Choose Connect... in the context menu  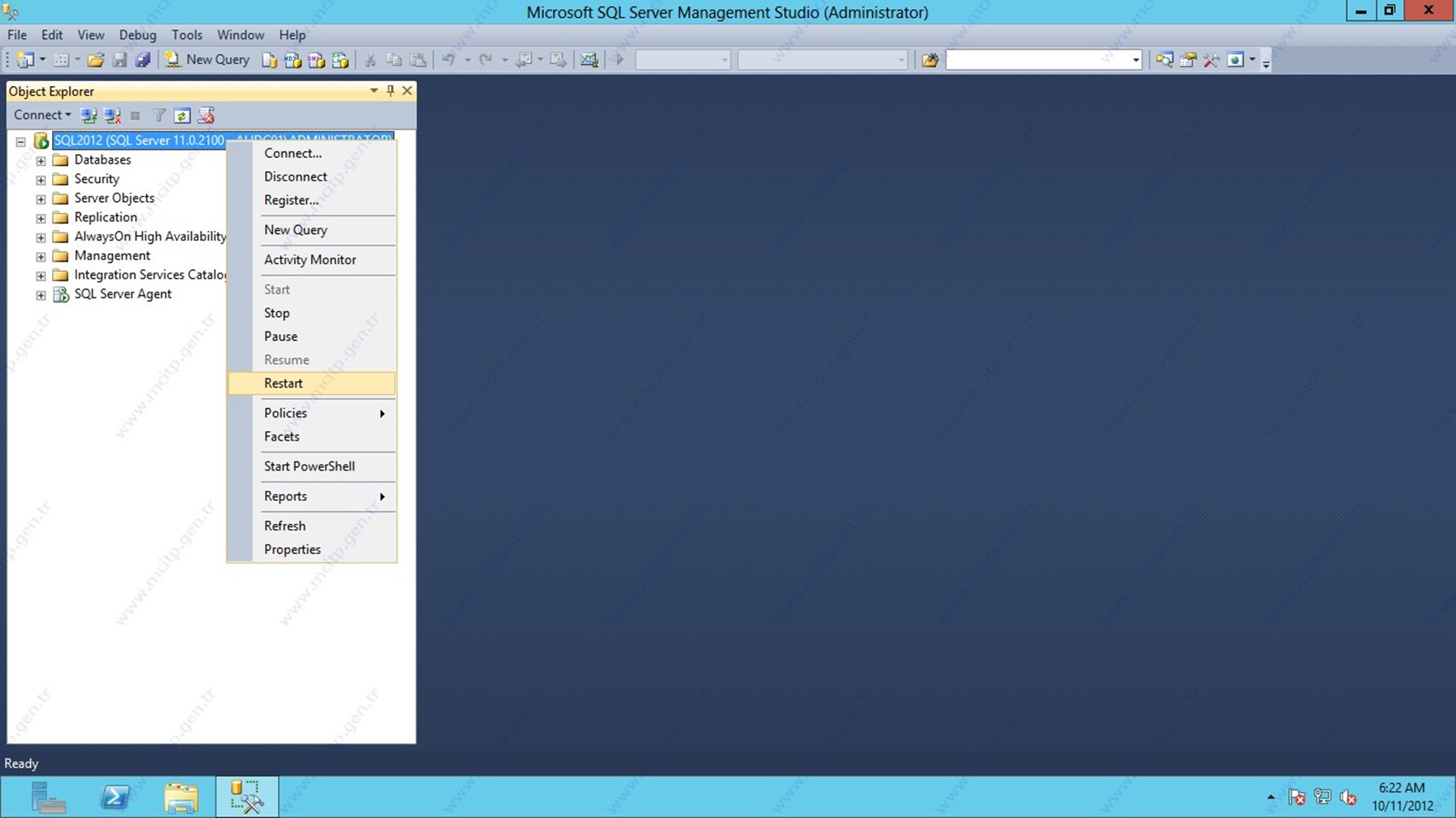click(312, 153)
